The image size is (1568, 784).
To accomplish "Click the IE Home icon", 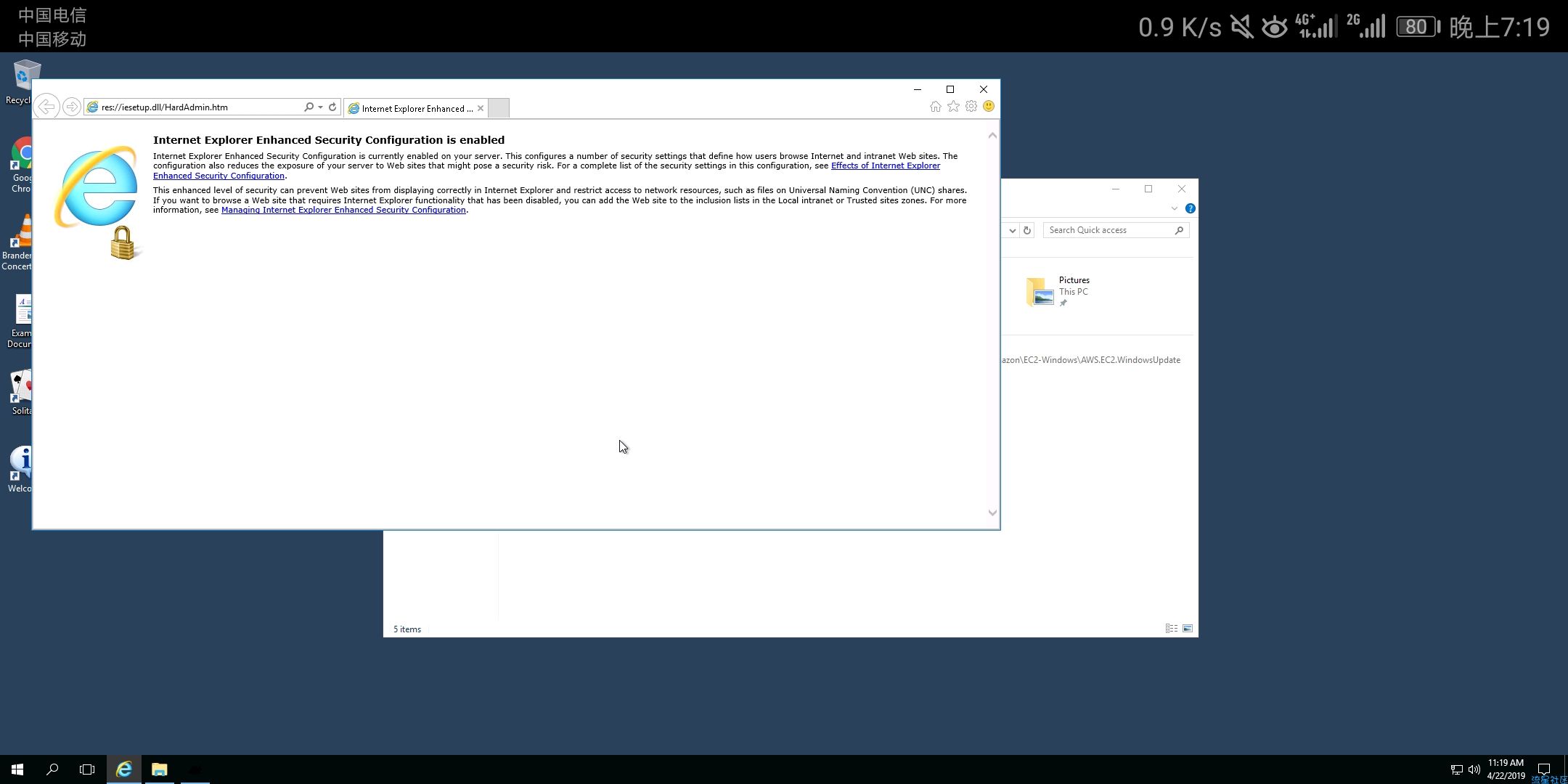I will [936, 107].
